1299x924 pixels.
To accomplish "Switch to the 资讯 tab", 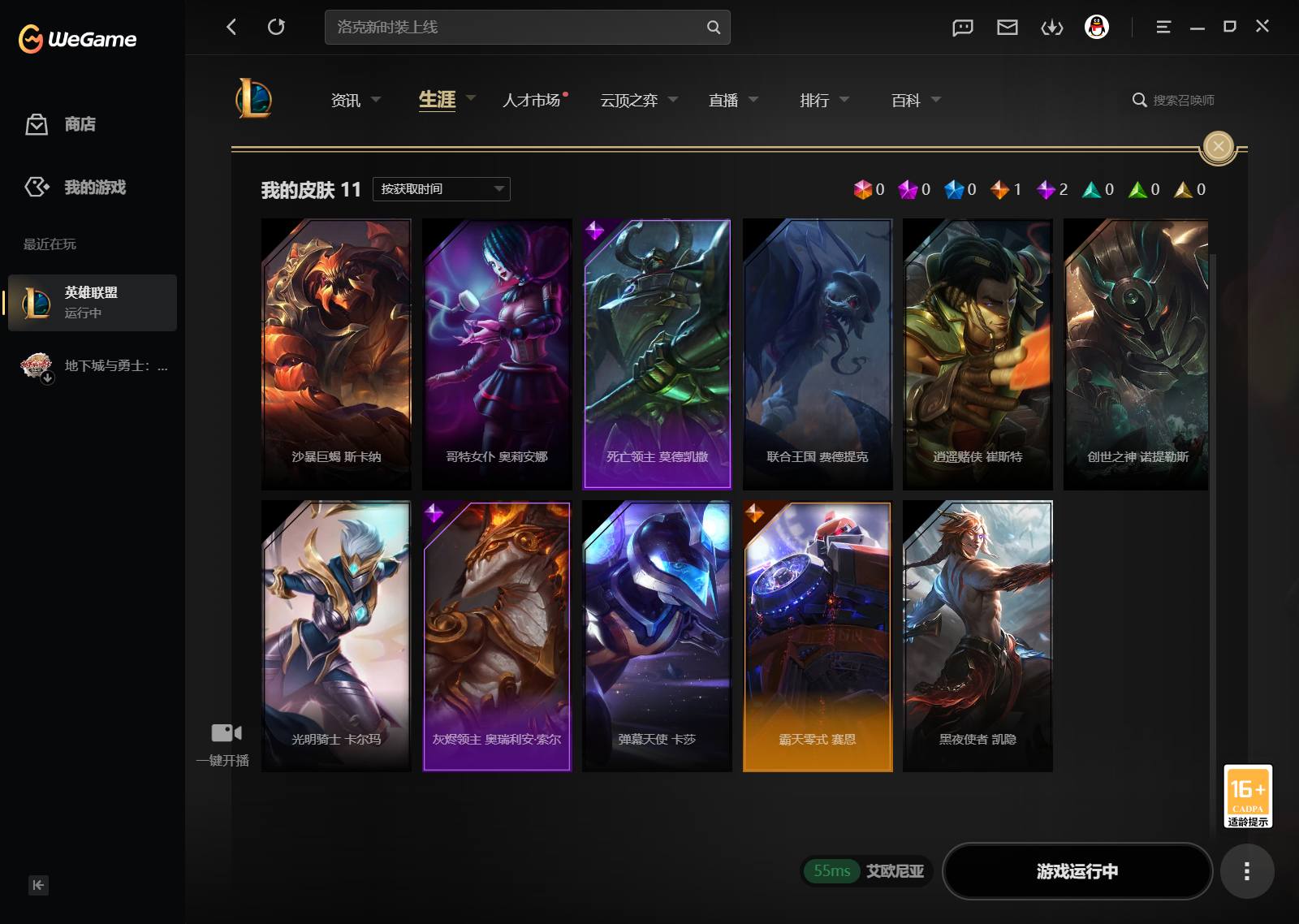I will tap(346, 100).
